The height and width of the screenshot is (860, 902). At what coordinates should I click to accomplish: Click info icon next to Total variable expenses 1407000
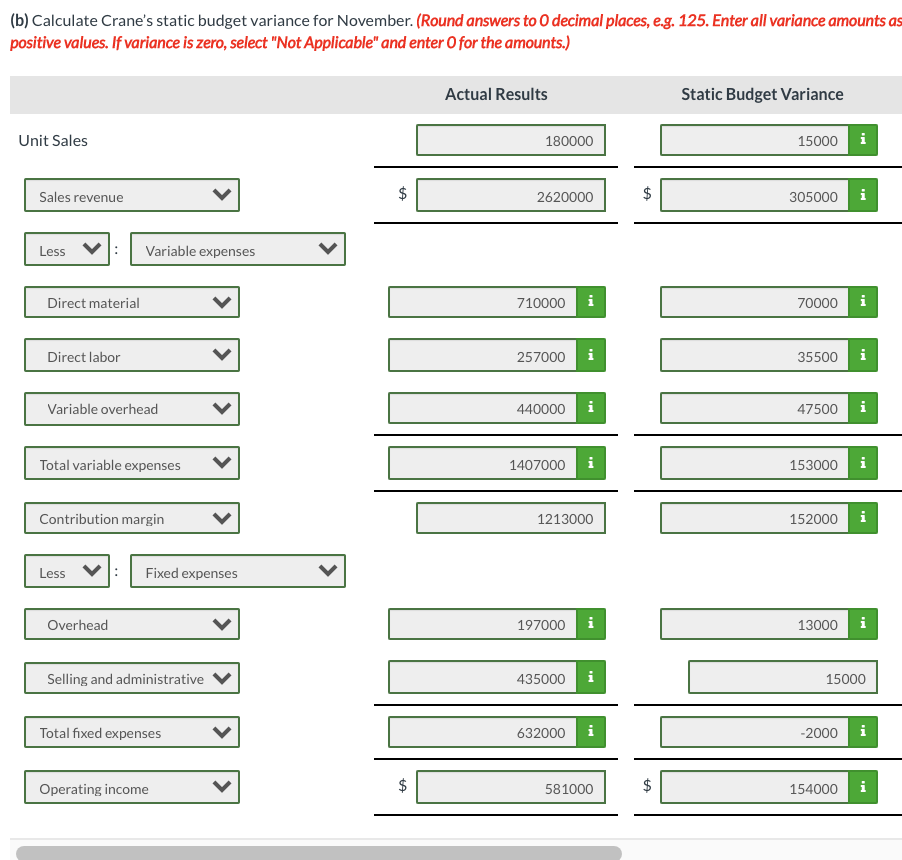tap(591, 464)
